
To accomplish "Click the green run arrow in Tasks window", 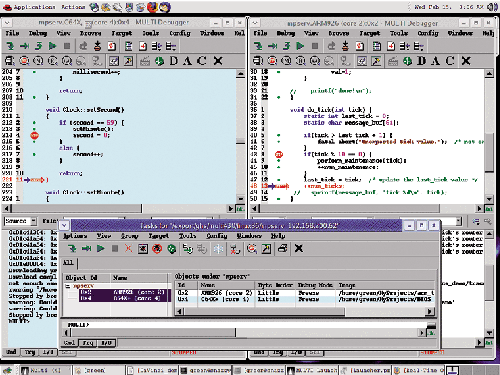I will (101, 249).
